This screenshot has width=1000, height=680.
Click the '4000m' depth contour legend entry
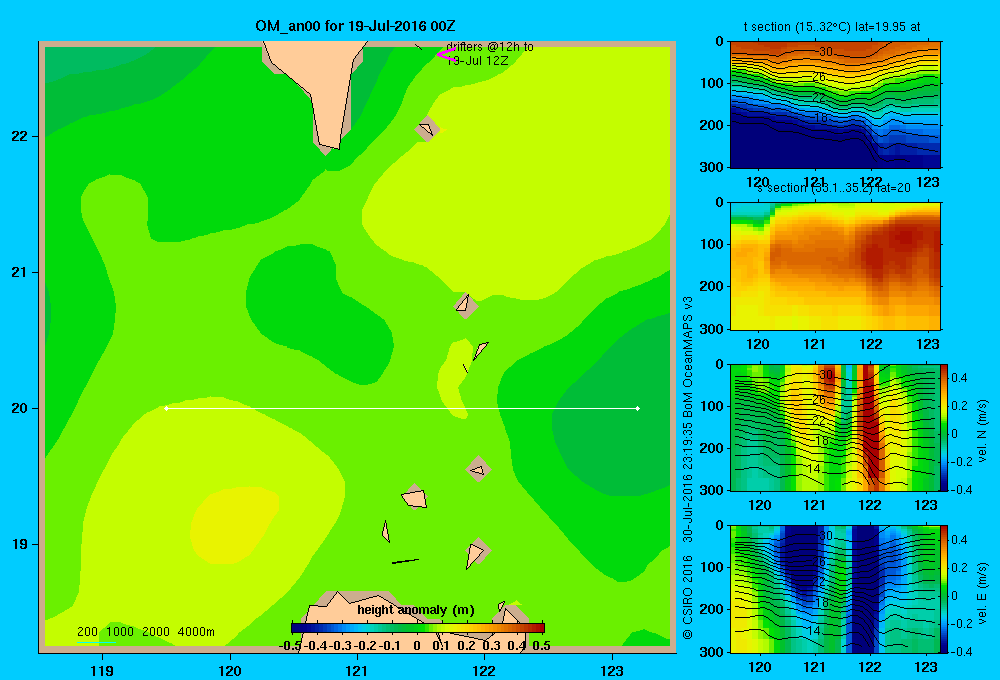click(x=196, y=632)
